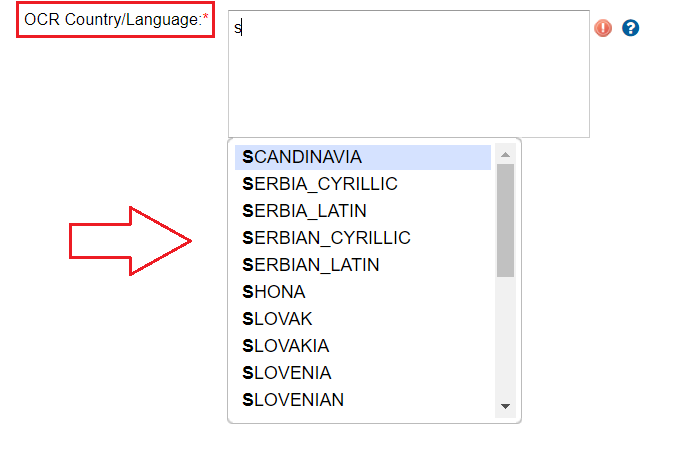Select SLOVENIA from suggestions
The height and width of the screenshot is (453, 685).
click(286, 373)
